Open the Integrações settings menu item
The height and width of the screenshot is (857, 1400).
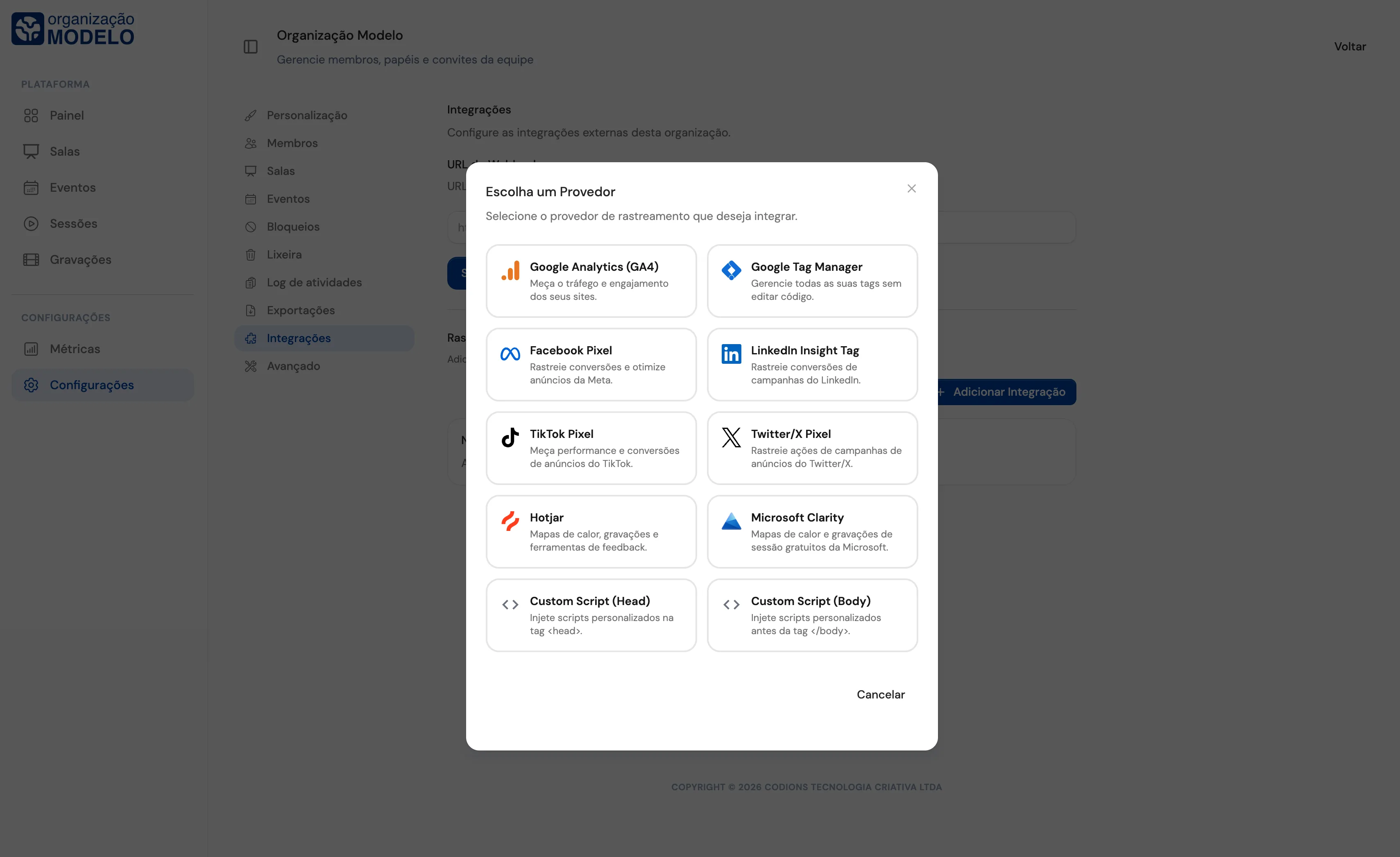298,338
